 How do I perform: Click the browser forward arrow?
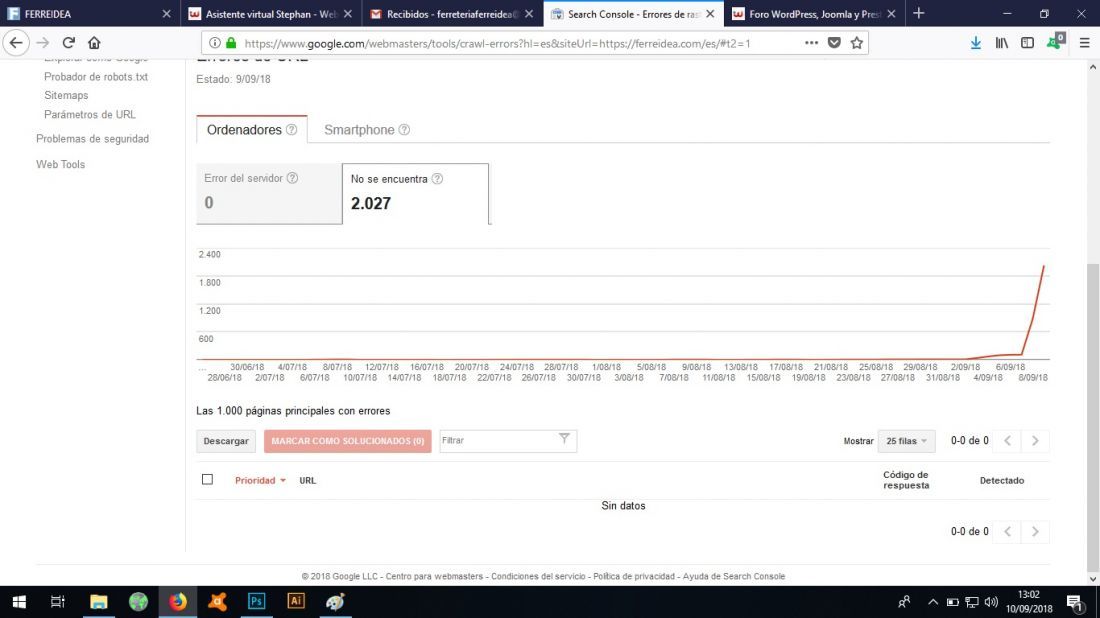[43, 43]
